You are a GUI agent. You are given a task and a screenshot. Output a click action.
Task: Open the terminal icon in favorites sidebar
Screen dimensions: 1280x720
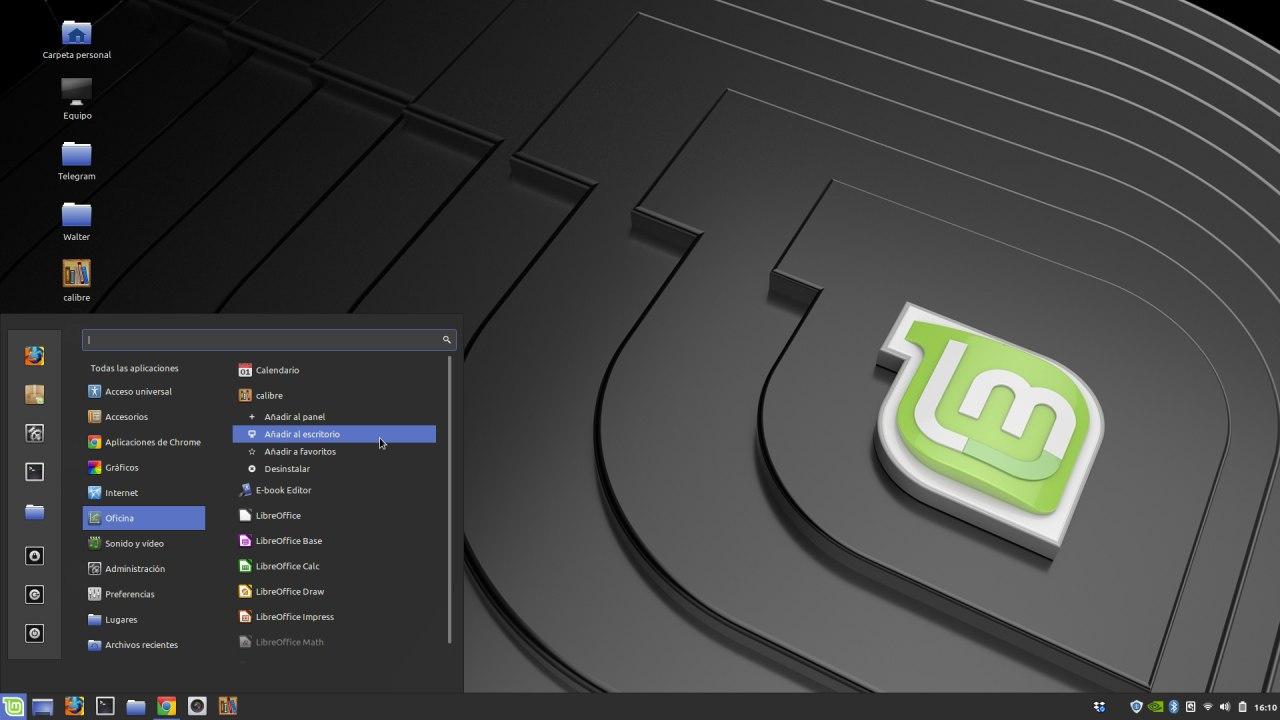point(34,471)
